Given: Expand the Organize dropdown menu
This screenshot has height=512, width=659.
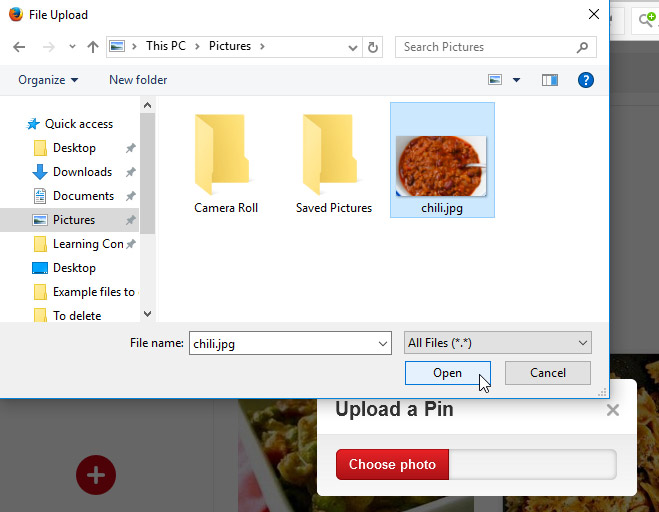Looking at the screenshot, I should pos(48,80).
